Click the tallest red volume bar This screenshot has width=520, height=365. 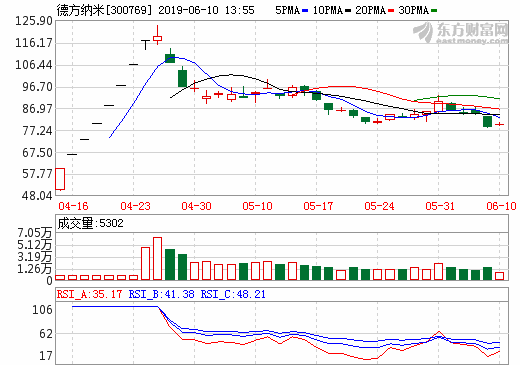[x=157, y=259]
